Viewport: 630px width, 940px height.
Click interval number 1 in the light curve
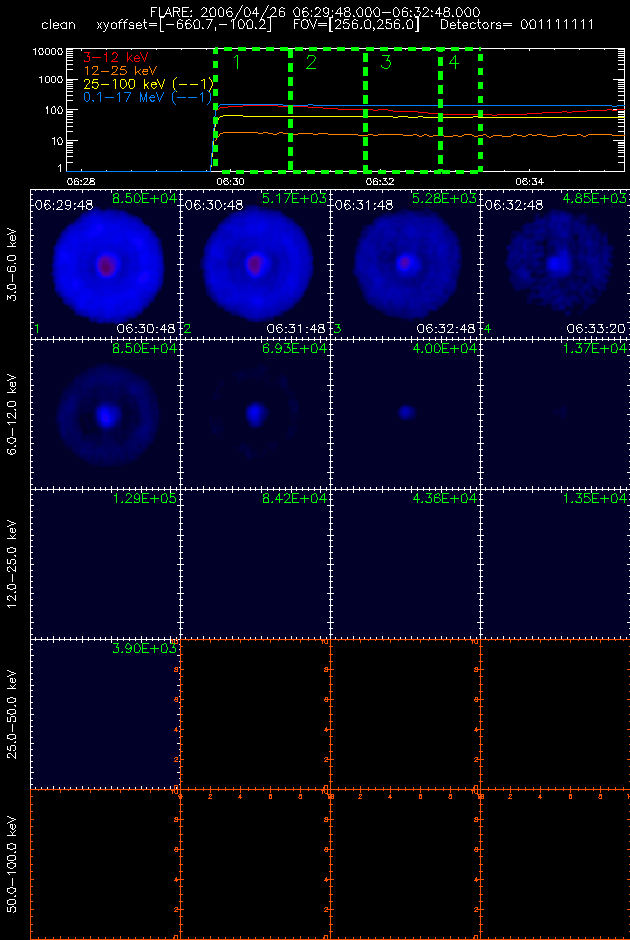click(x=236, y=62)
